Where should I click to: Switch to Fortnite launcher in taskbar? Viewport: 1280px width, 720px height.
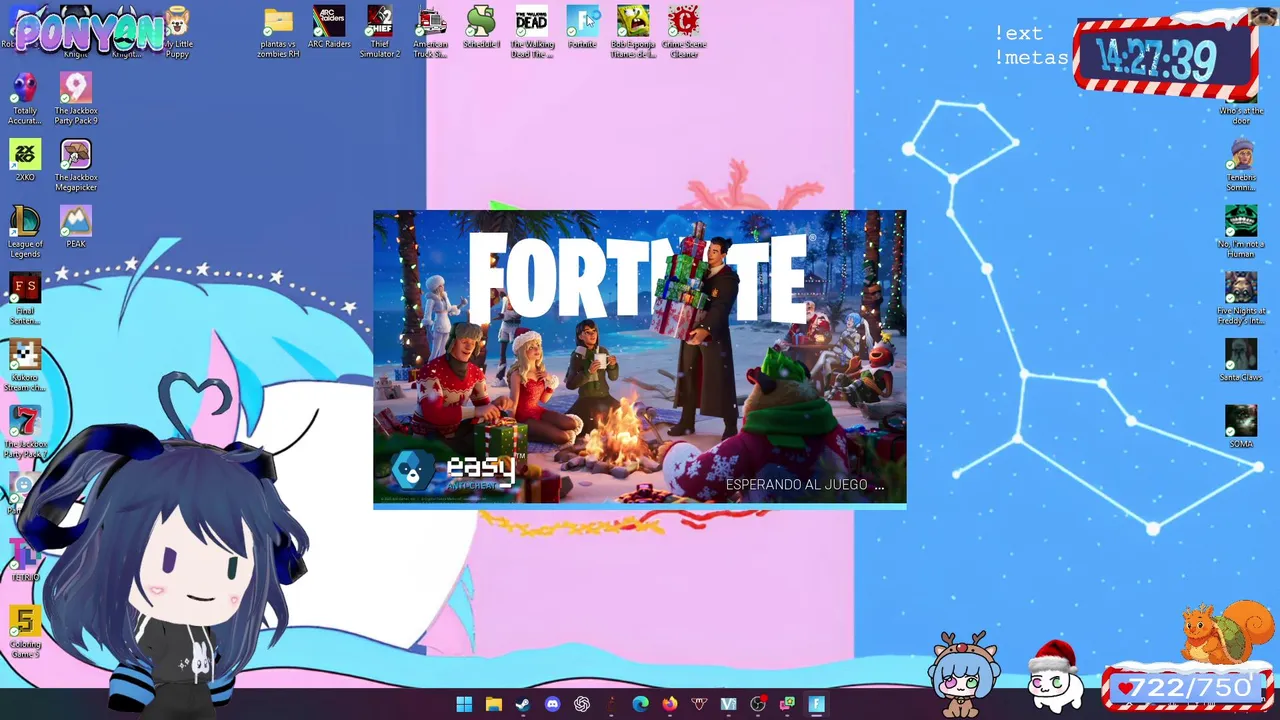(x=817, y=704)
